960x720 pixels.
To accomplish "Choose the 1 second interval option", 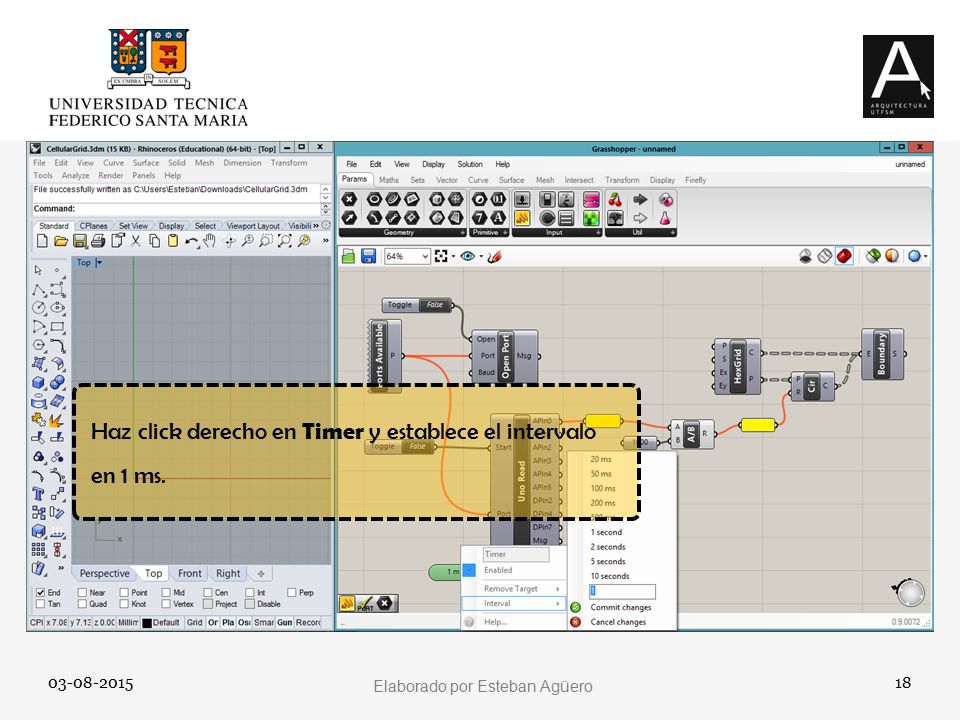I will 606,533.
